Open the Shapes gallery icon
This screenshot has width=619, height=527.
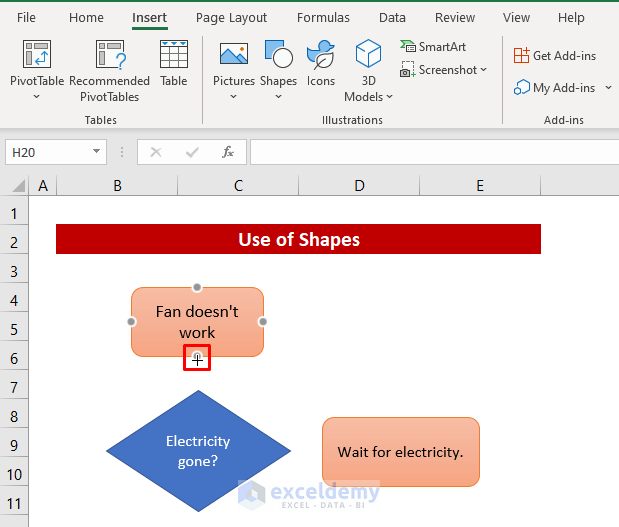click(278, 54)
